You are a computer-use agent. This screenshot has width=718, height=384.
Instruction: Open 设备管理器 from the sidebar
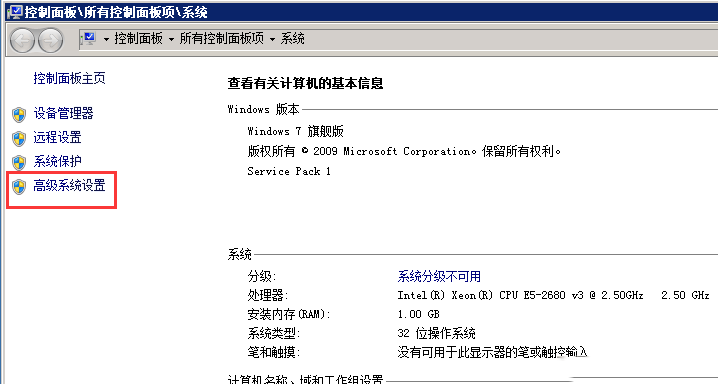click(x=63, y=114)
